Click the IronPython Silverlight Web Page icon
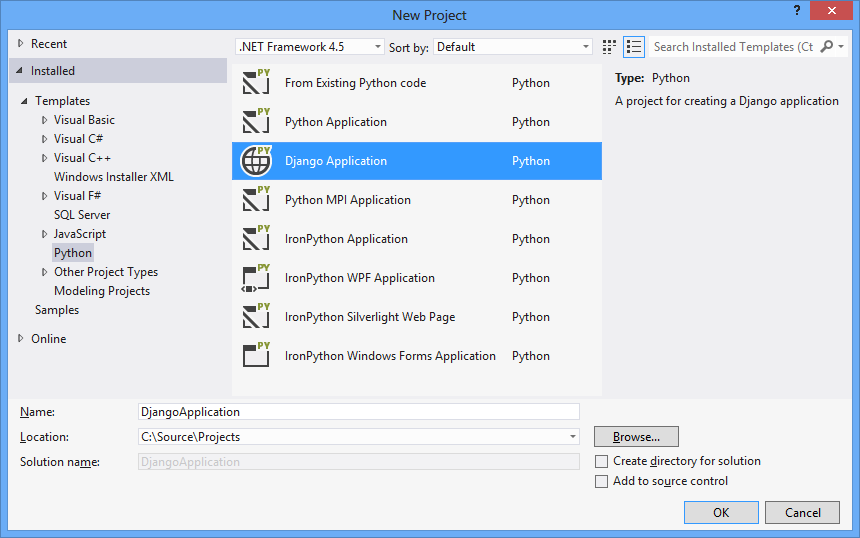 pyautogui.click(x=256, y=316)
